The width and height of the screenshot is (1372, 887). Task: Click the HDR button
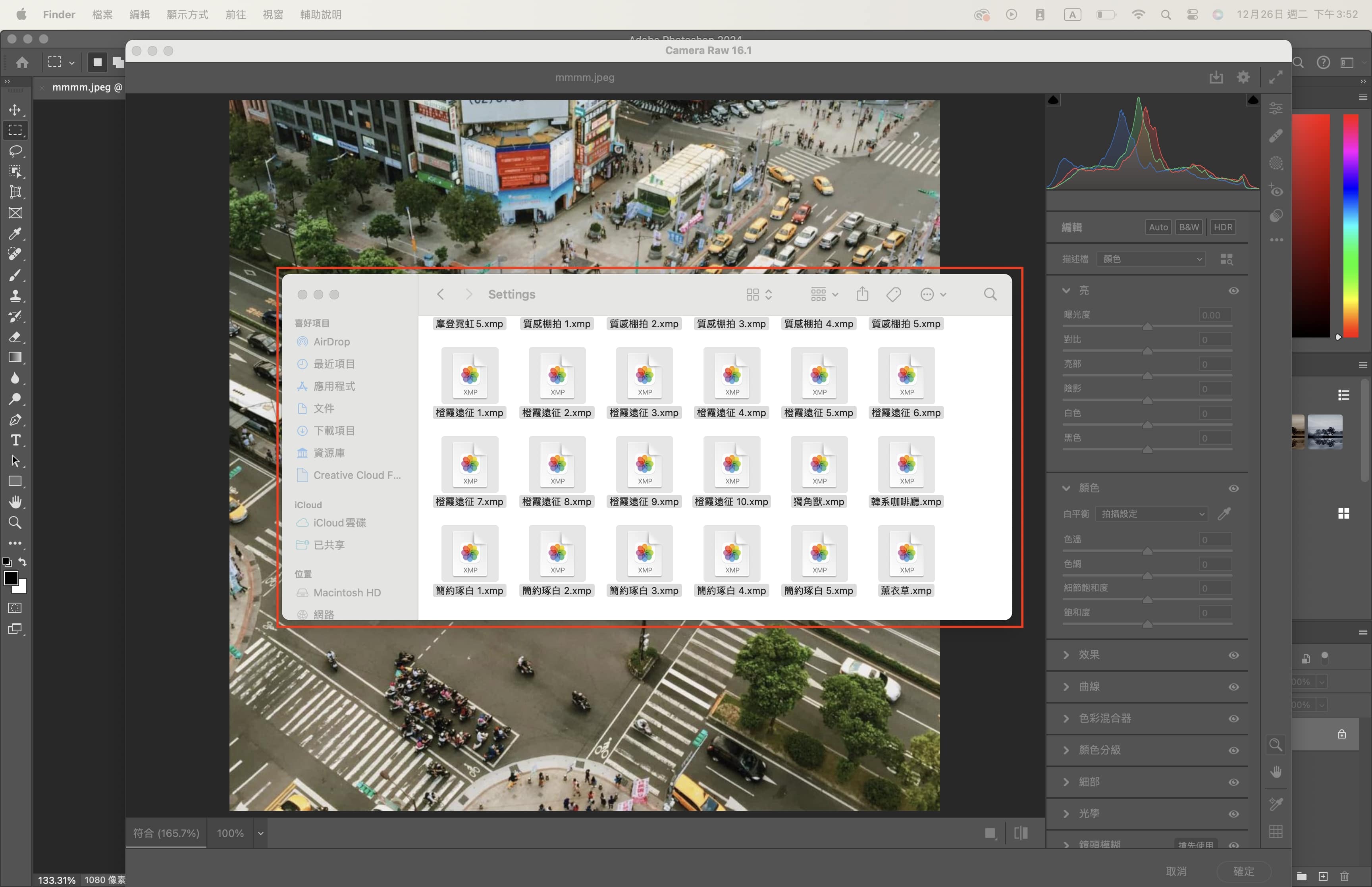point(1222,227)
